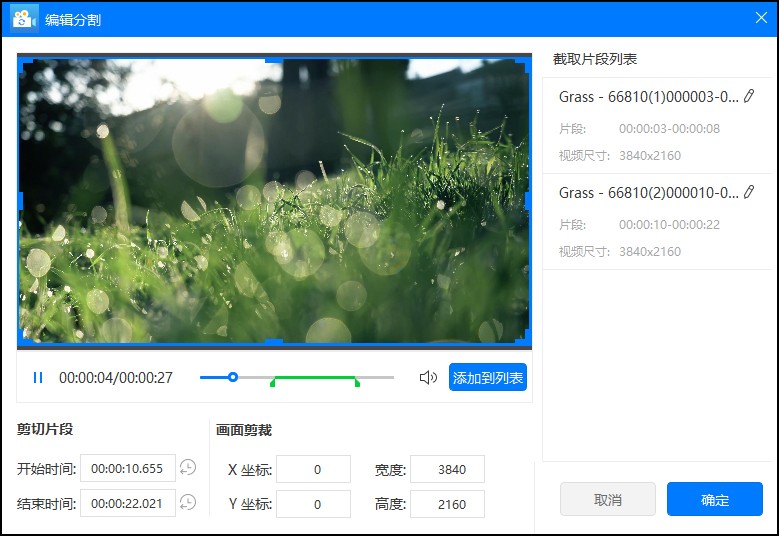Click the Y 坐标 input field
Viewport: 779px width, 536px height.
coord(313,504)
